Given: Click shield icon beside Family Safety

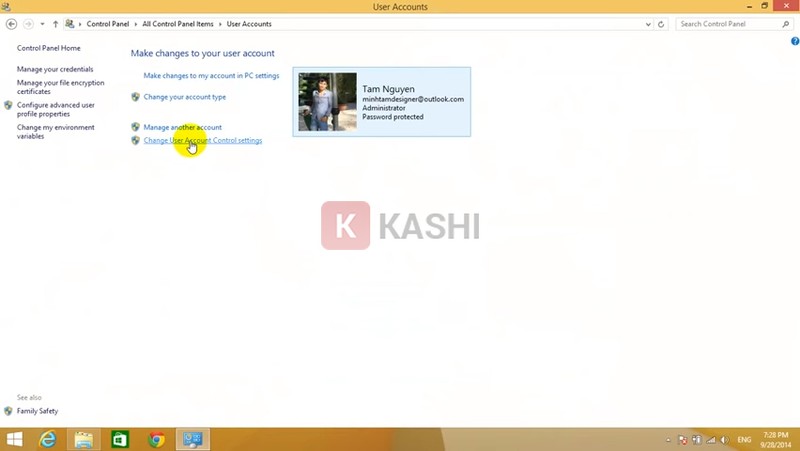Looking at the screenshot, I should tap(8, 411).
